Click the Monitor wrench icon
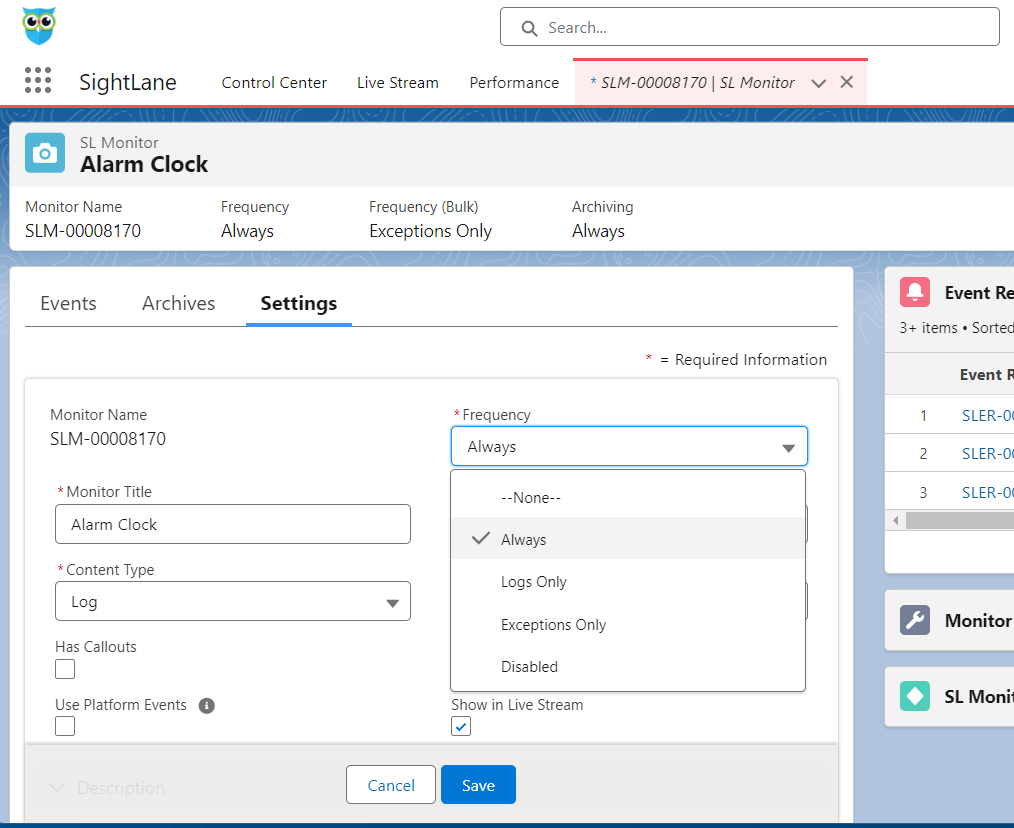 click(x=914, y=620)
